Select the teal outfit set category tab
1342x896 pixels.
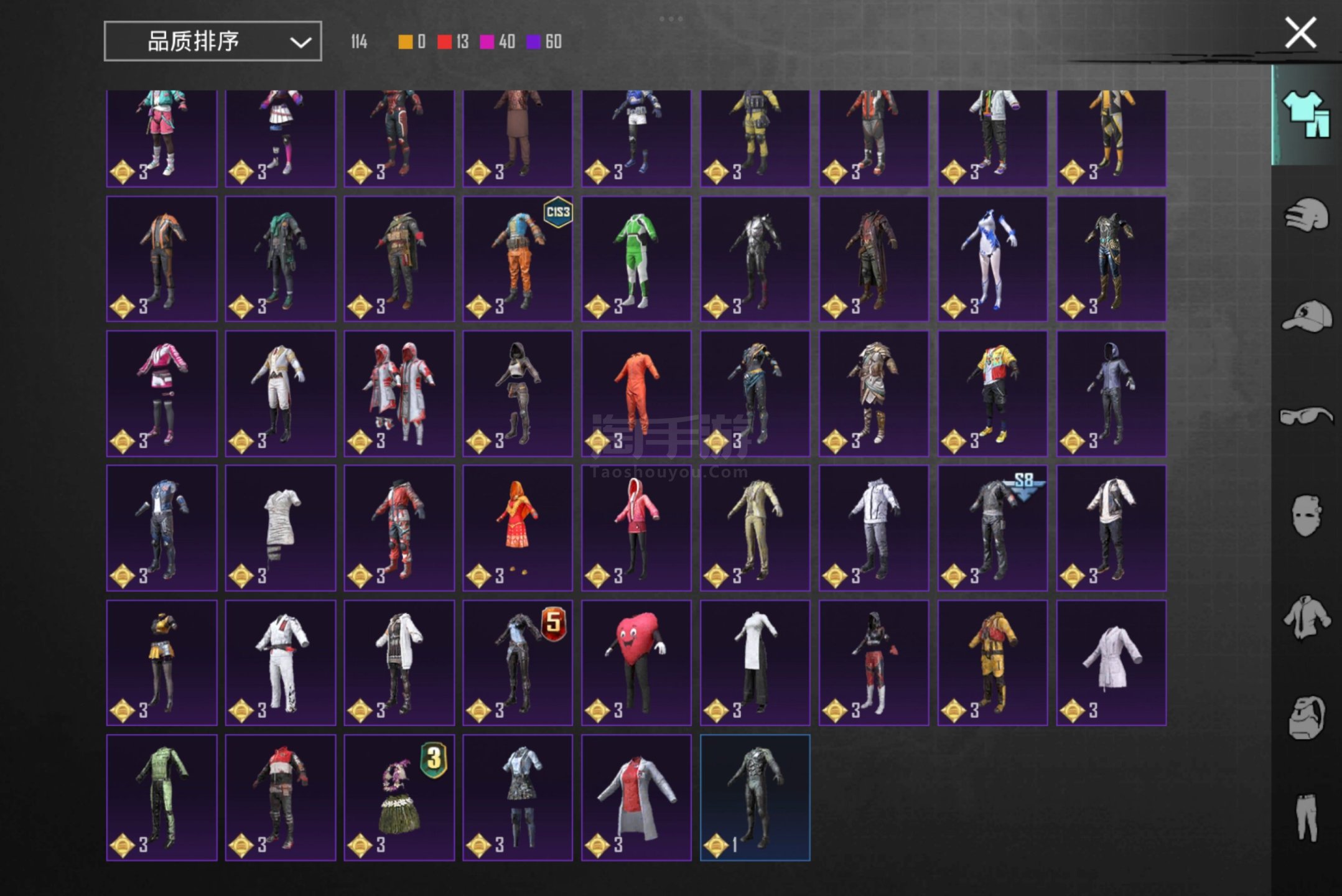[x=1307, y=114]
